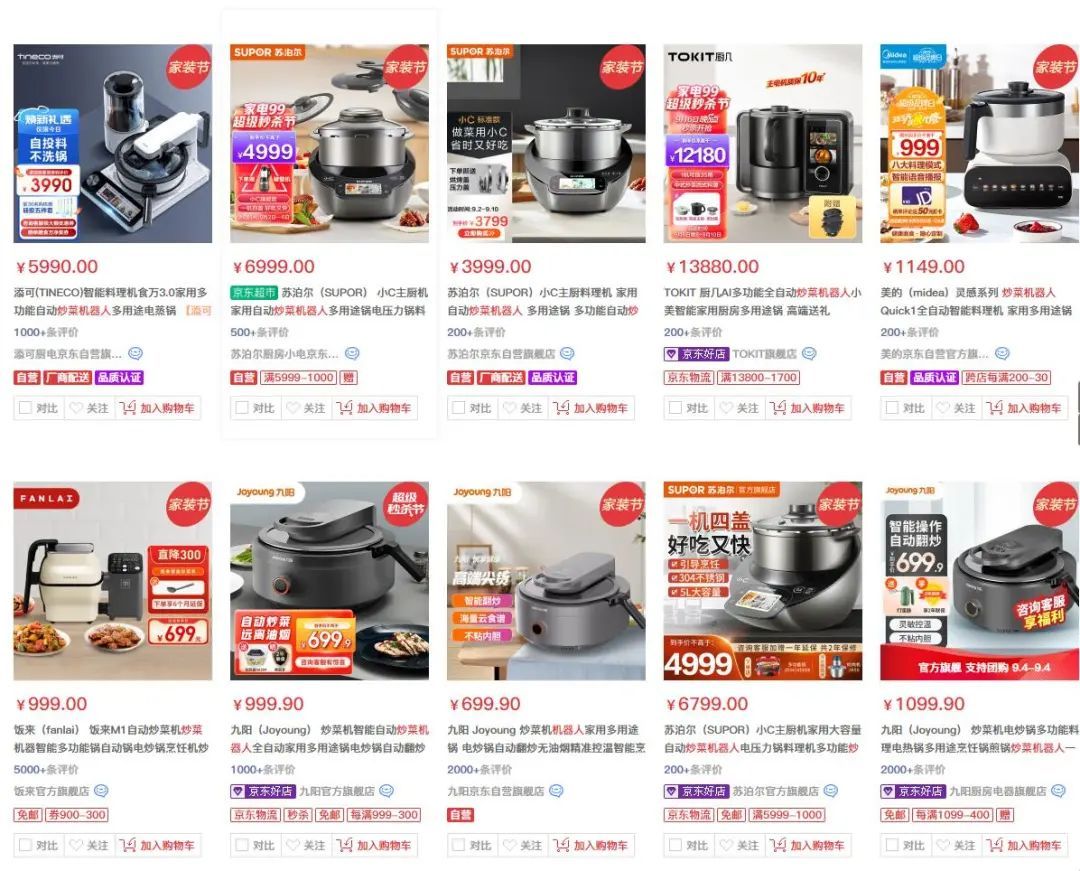Viewport: 1080px width, 871px height.
Task: Open 1000+条评价 reviews for Tineco product
Action: coord(45,333)
